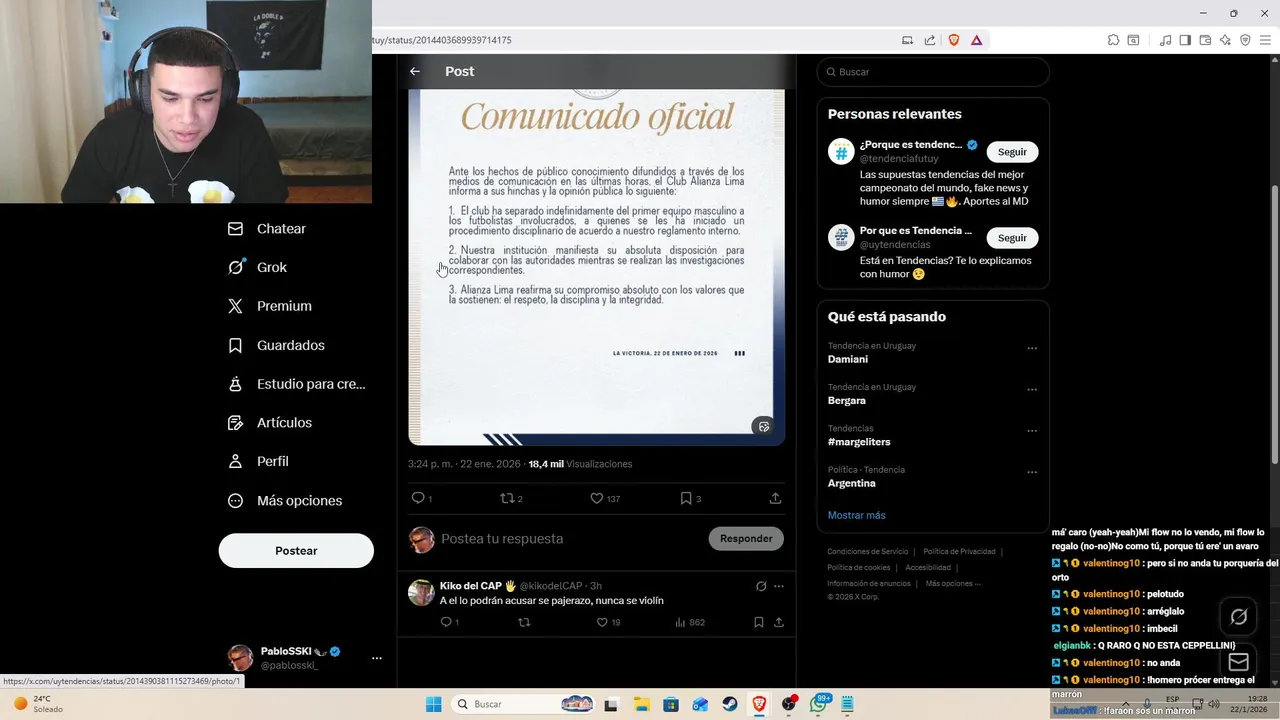Expand Más opciones footer link
Screen dimensions: 1280x720
point(953,583)
